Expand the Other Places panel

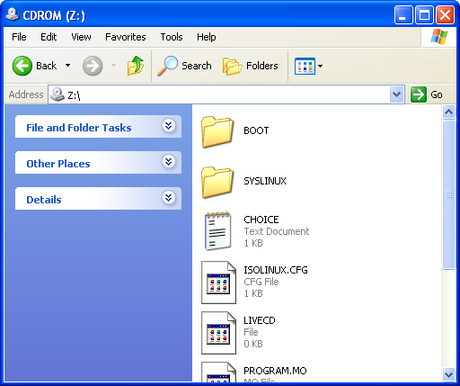coord(169,162)
